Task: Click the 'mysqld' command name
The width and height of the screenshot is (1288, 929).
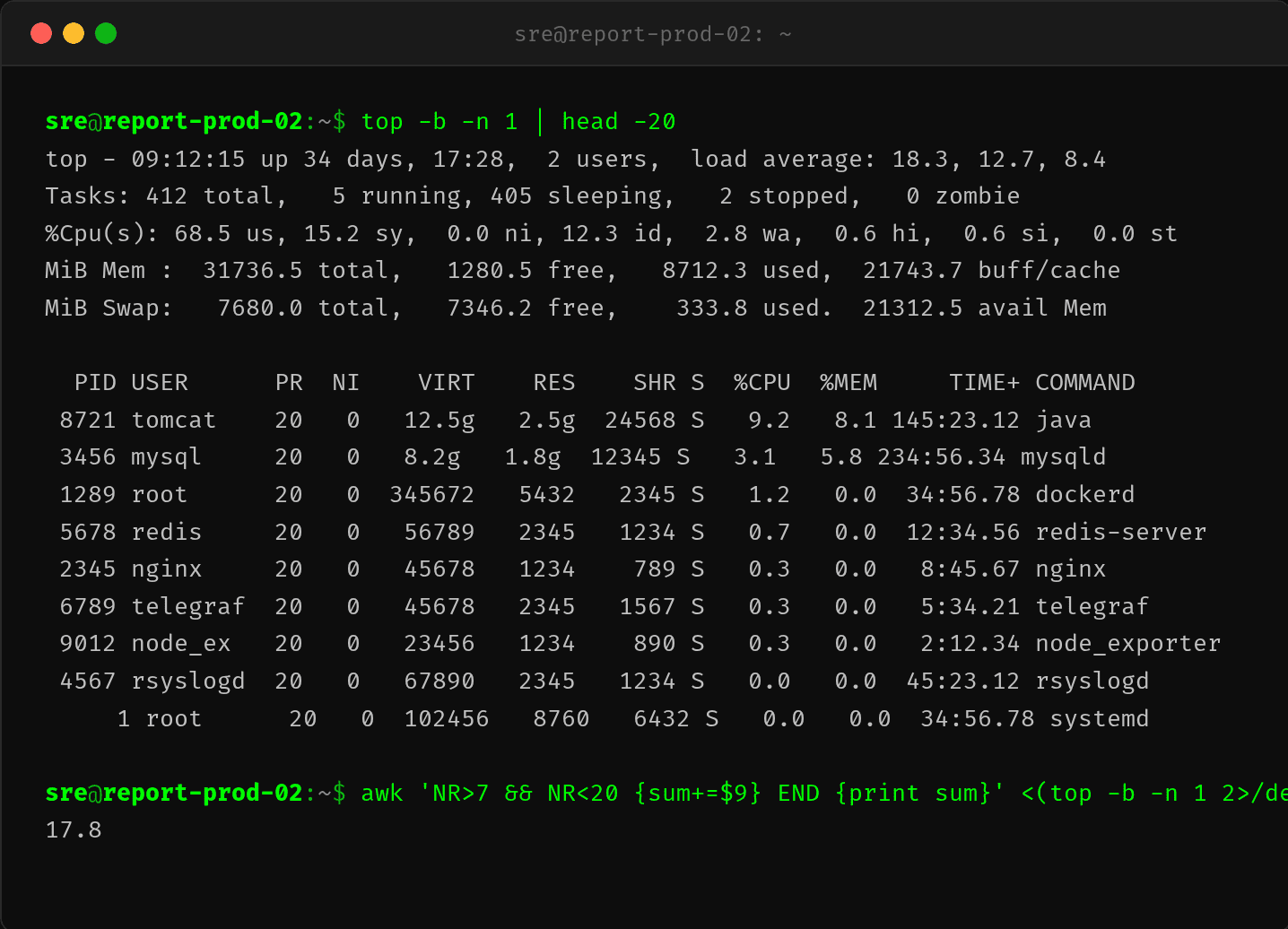Action: [1064, 457]
